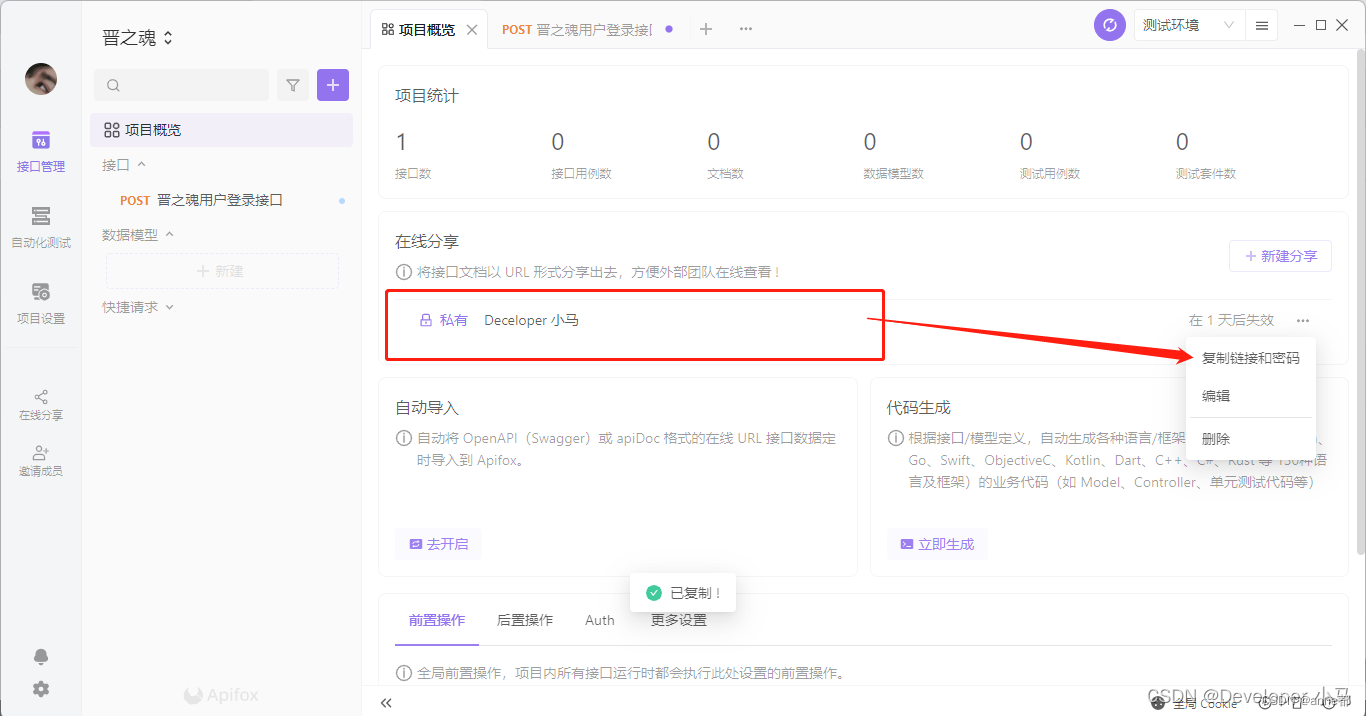The height and width of the screenshot is (716, 1366).
Task: Click the 测试套件数 statistic label
Action: coord(1205,173)
